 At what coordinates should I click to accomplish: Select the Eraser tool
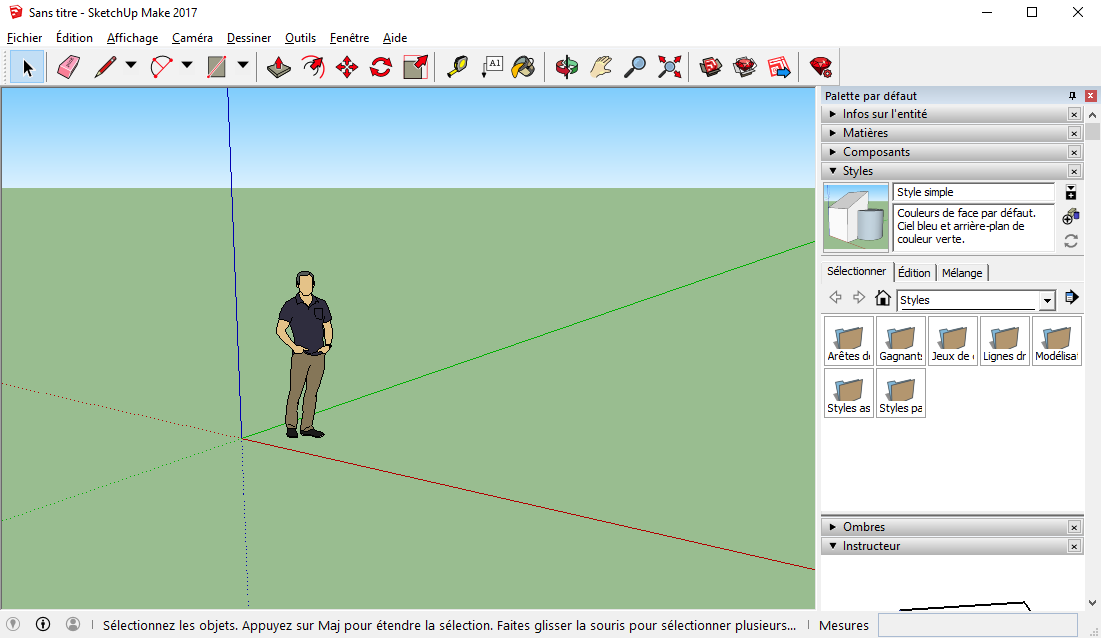(x=68, y=66)
